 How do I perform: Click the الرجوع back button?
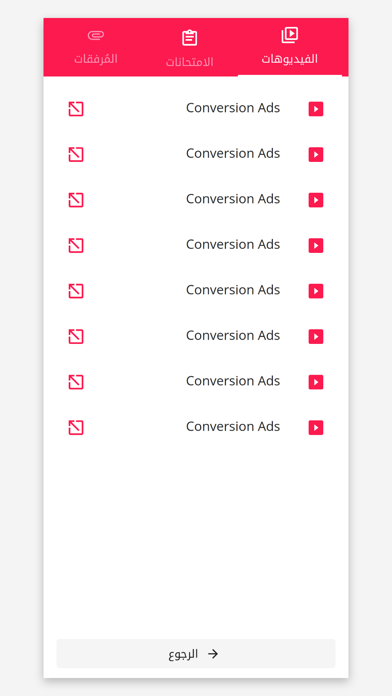(x=196, y=653)
